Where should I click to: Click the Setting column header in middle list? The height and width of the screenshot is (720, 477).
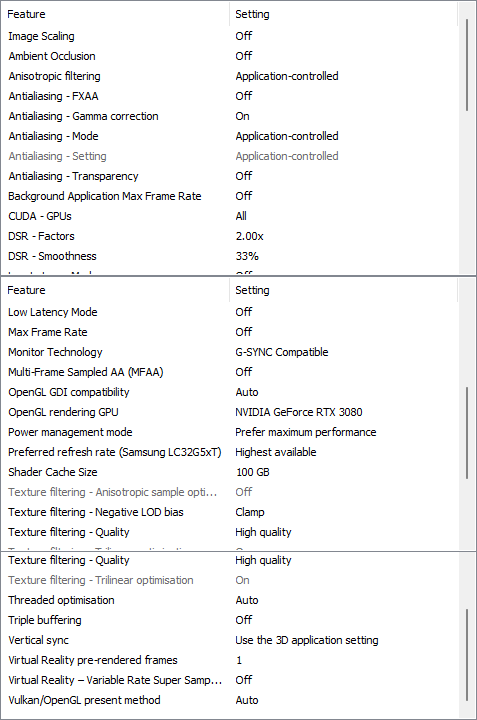(x=343, y=290)
